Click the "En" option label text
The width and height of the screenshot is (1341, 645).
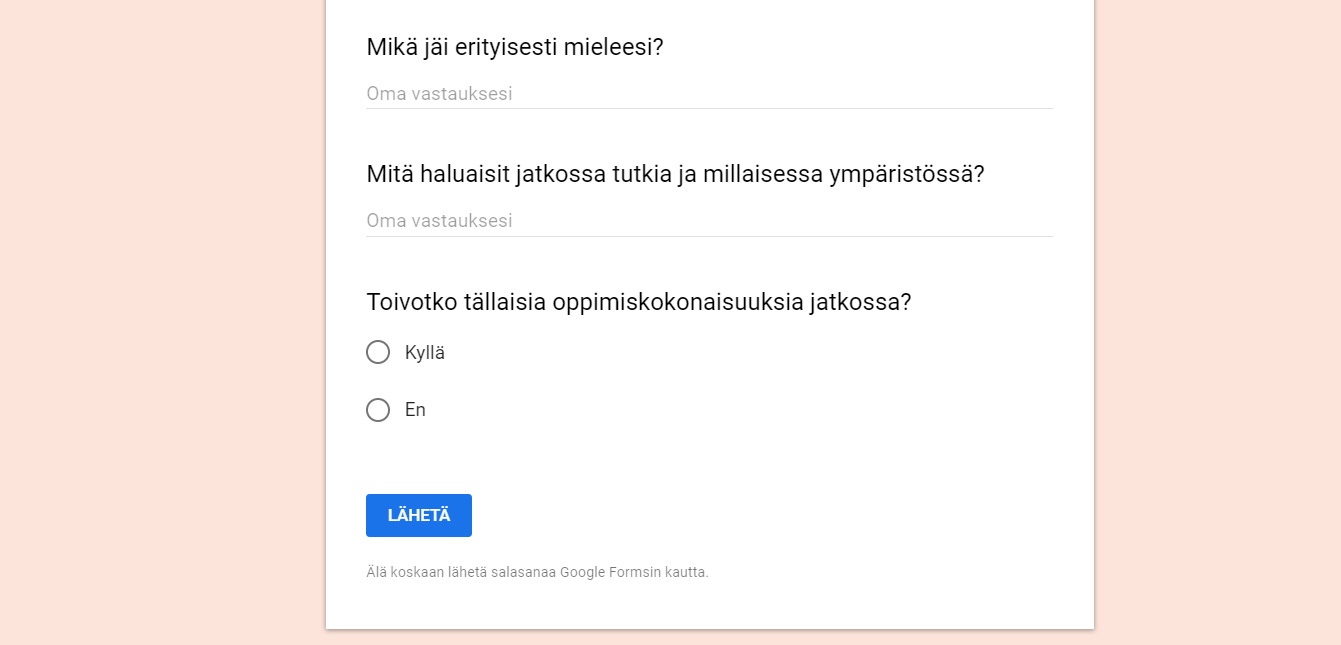click(415, 410)
